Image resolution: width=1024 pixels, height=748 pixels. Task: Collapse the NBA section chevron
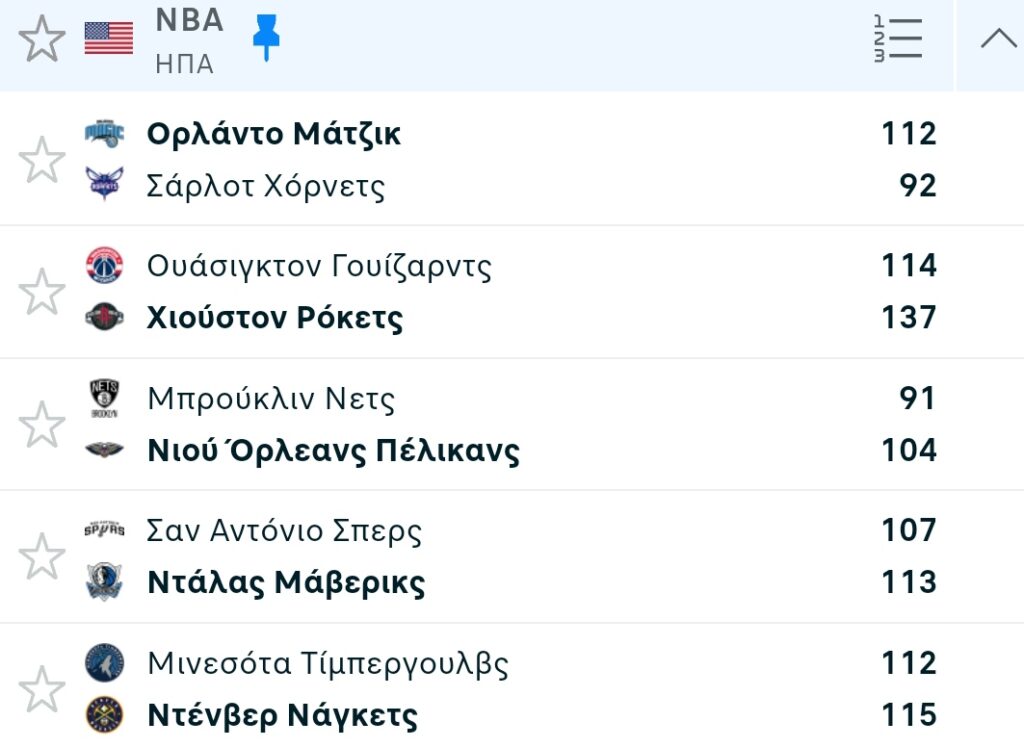pos(998,40)
